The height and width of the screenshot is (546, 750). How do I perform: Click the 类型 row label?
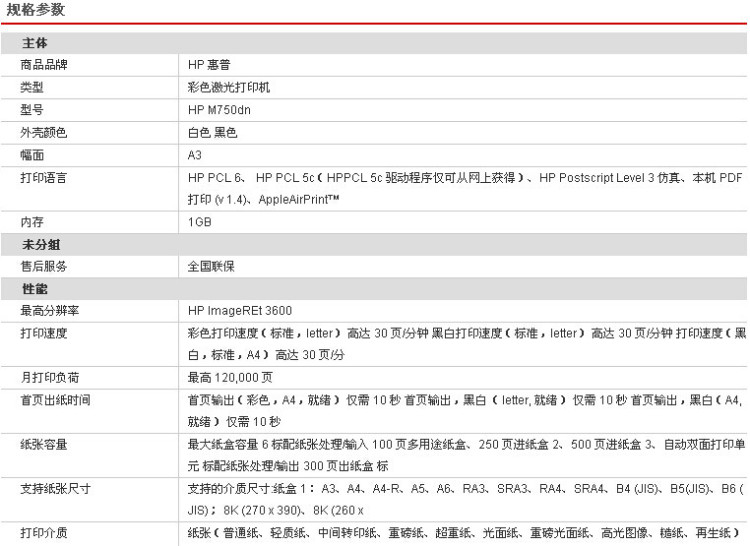(32, 87)
